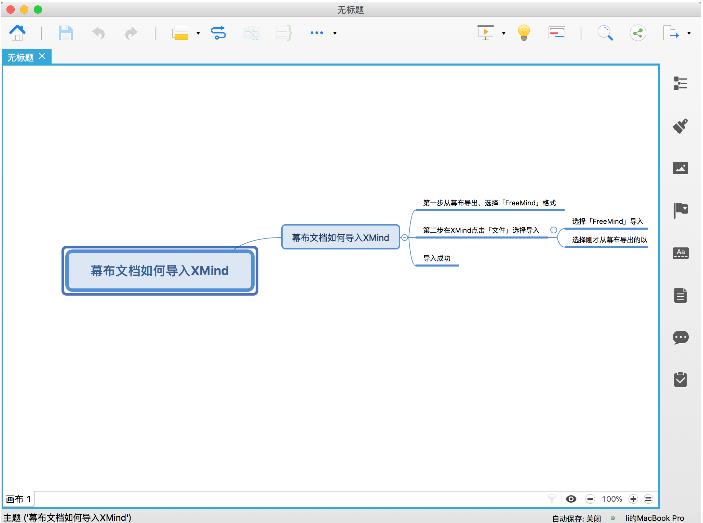703x523 pixels.
Task: Click the Relationship tool icon
Action: [219, 33]
